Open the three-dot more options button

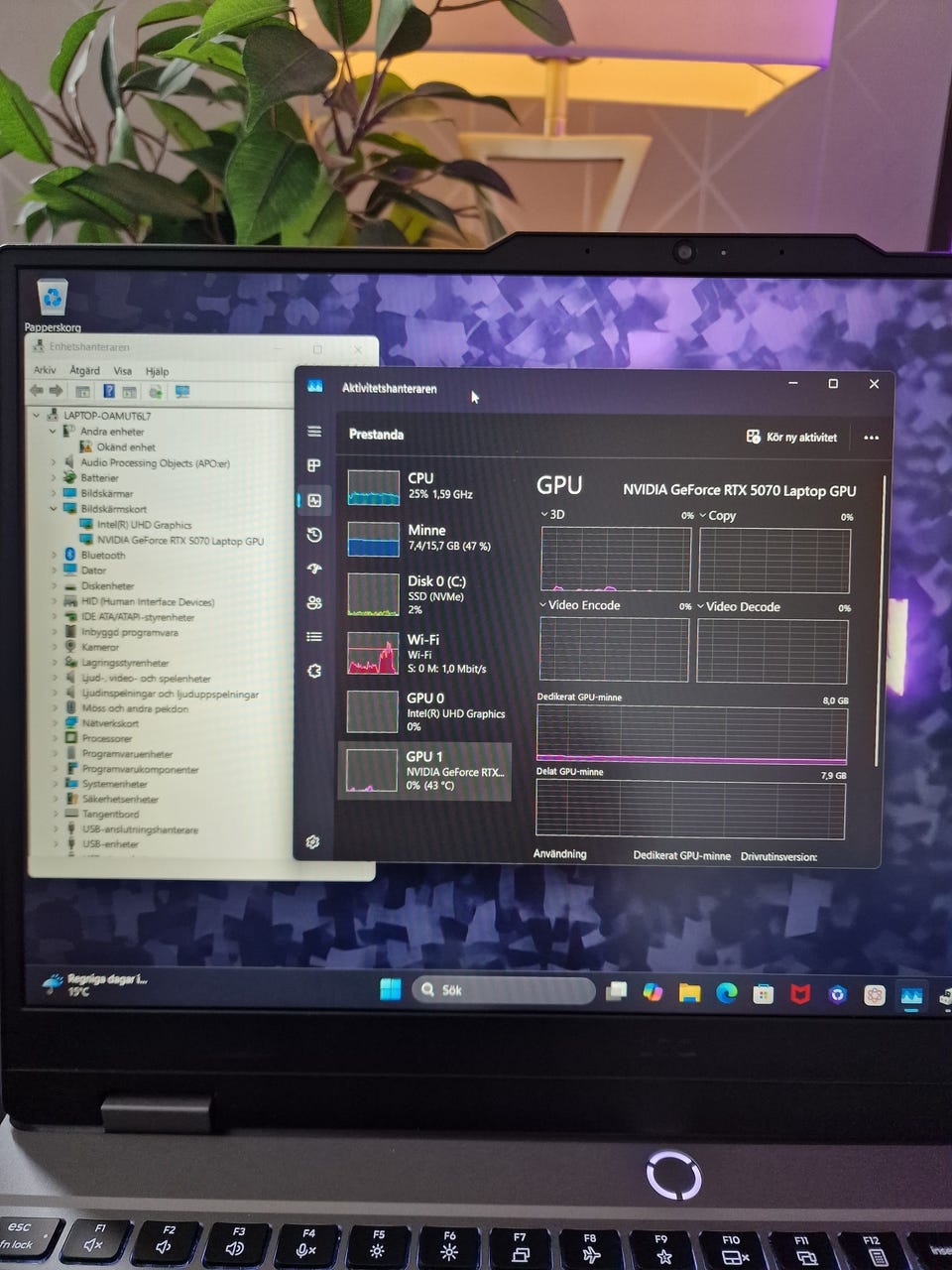(x=871, y=438)
